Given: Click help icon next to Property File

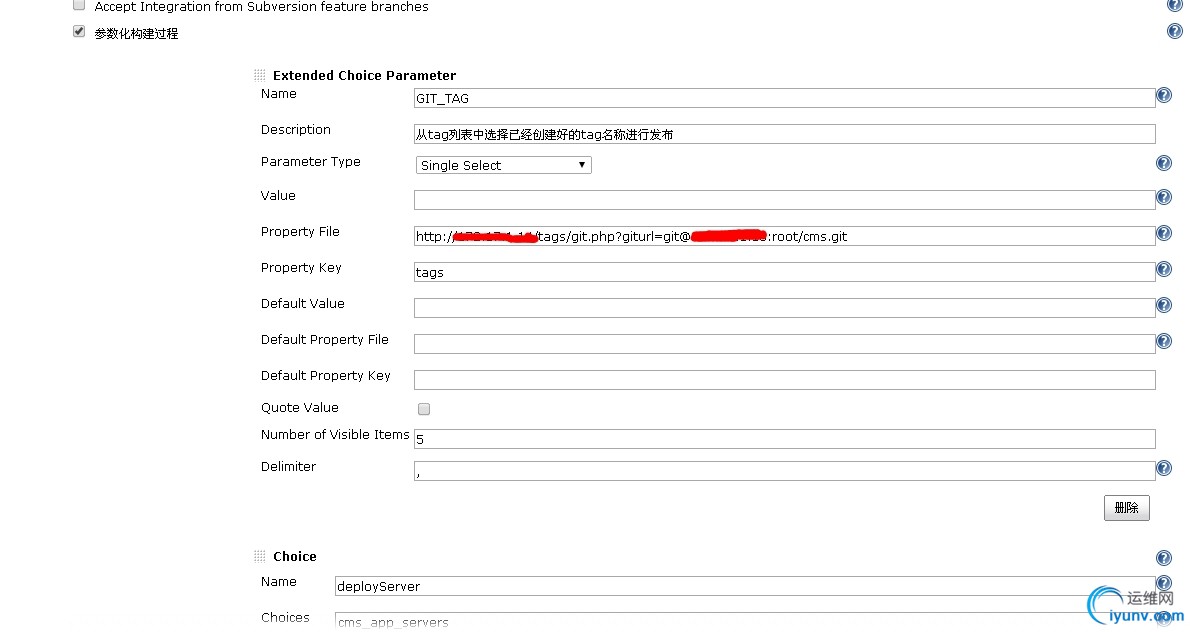Looking at the screenshot, I should click(1163, 233).
